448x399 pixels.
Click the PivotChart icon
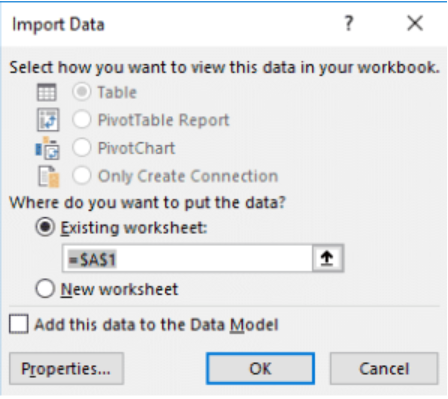pos(48,148)
